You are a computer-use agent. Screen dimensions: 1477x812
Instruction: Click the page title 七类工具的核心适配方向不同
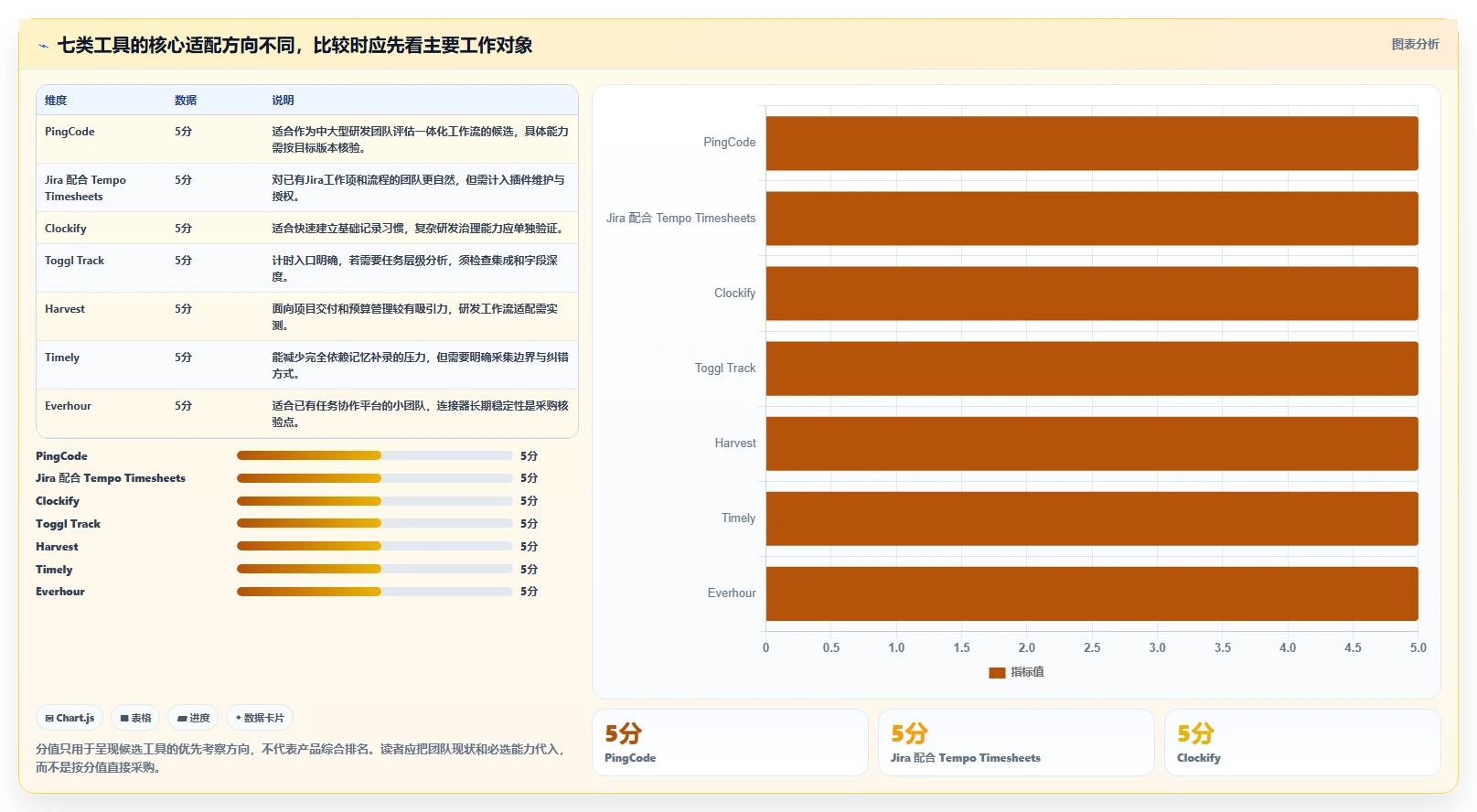[x=295, y=46]
